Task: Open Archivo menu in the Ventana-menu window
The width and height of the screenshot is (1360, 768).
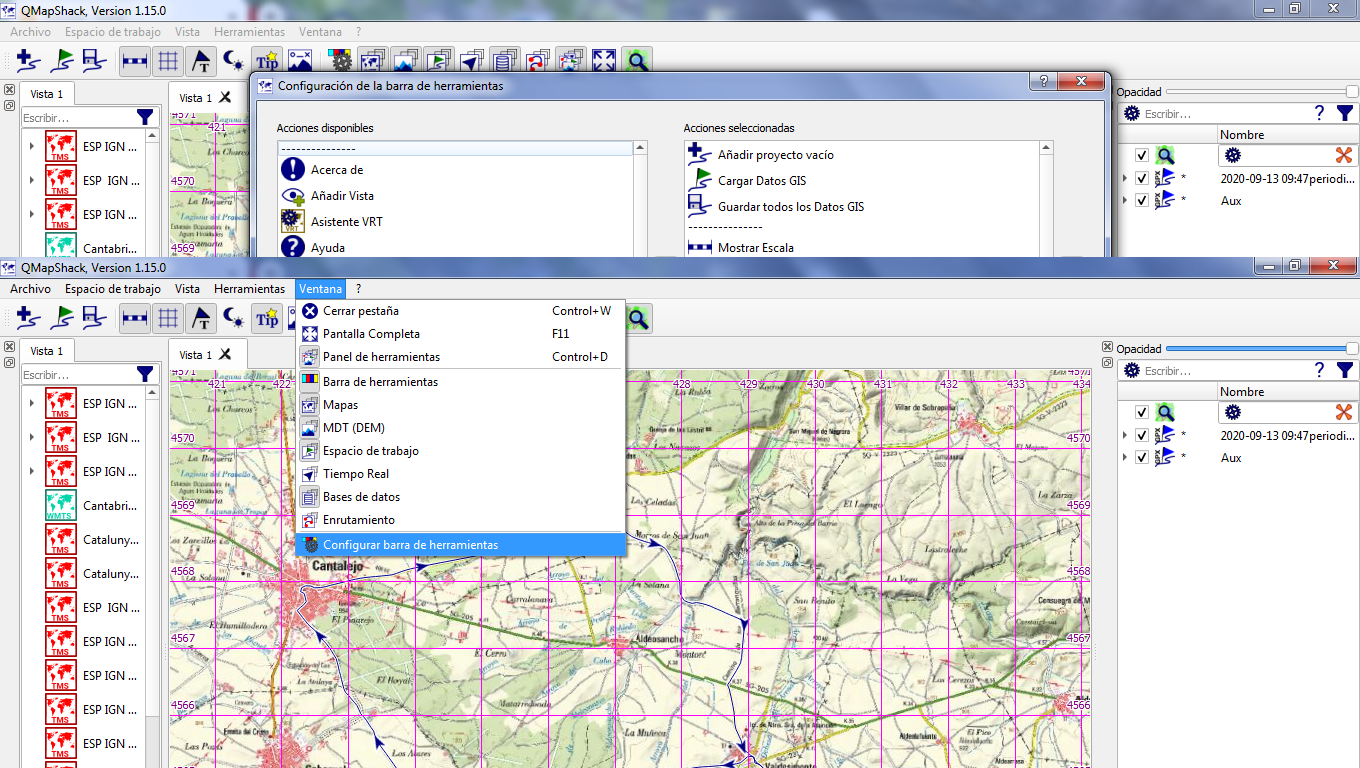Action: point(30,289)
